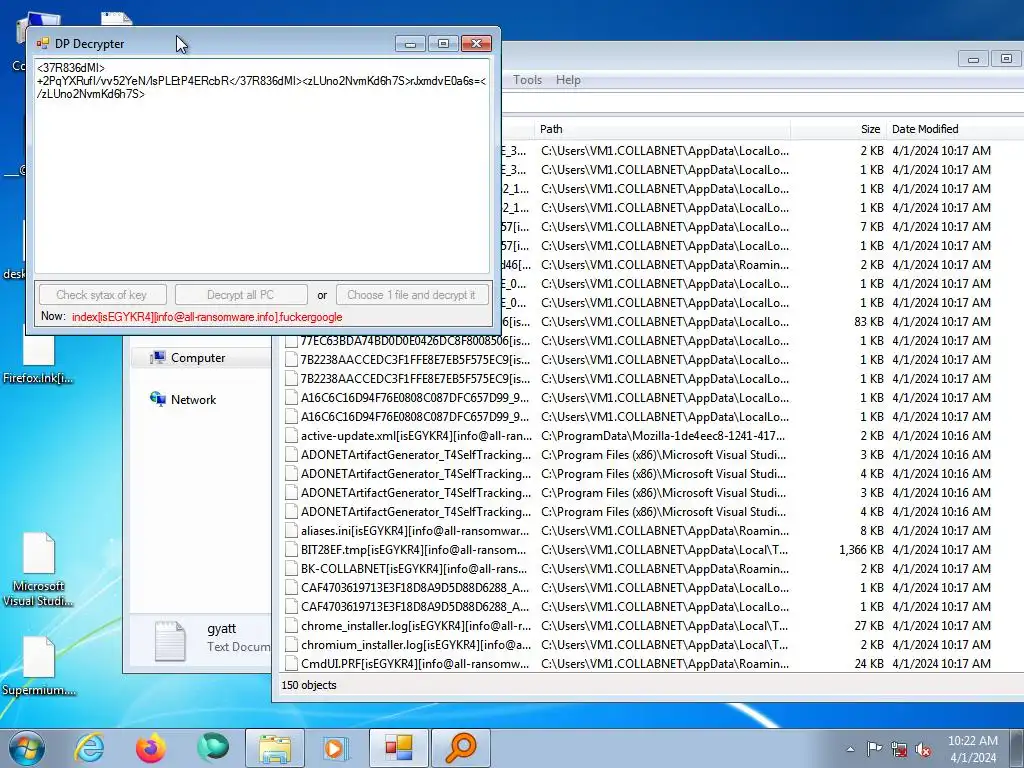This screenshot has width=1024, height=768.
Task: Open Windows Explorer from the taskbar
Action: click(275, 748)
